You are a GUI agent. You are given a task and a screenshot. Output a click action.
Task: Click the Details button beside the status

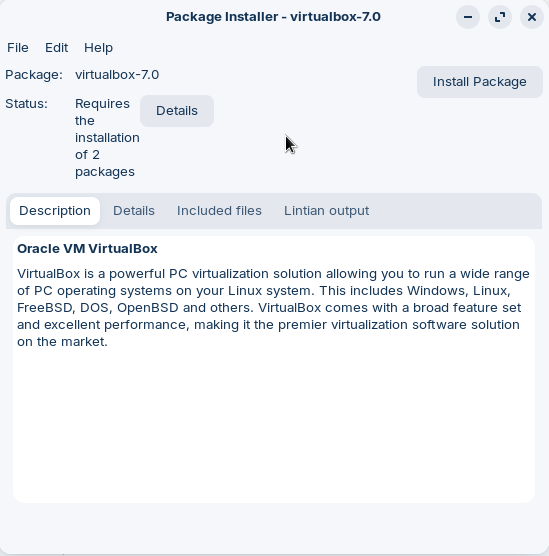tap(177, 111)
